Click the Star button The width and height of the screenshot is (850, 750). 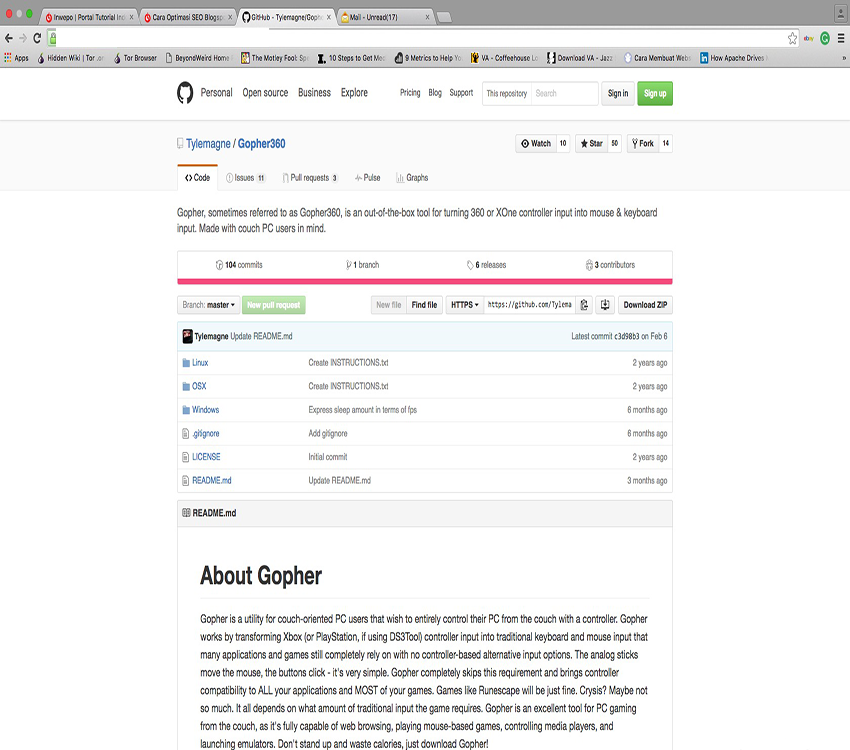click(591, 144)
